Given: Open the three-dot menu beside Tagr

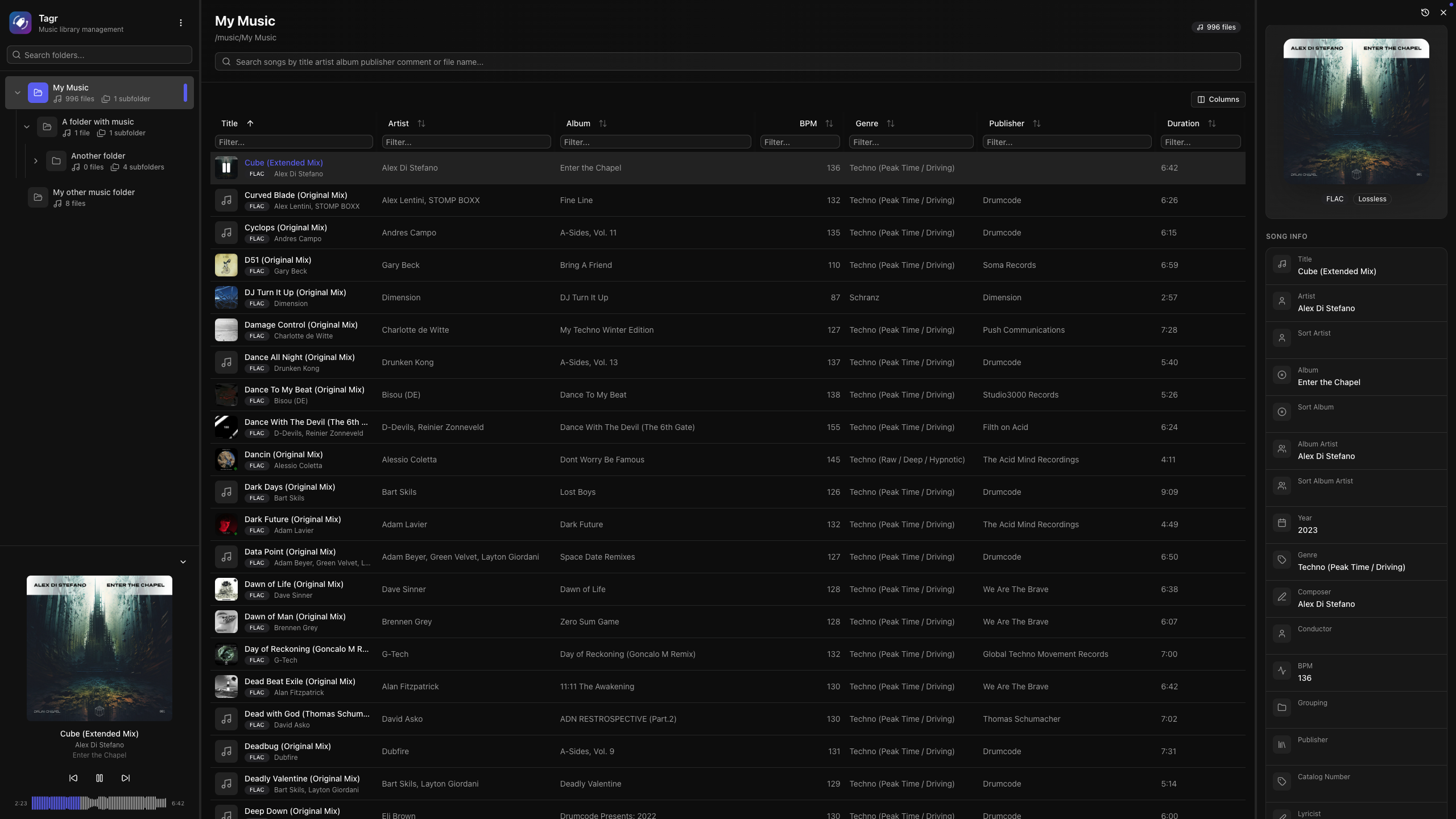Looking at the screenshot, I should point(181,23).
